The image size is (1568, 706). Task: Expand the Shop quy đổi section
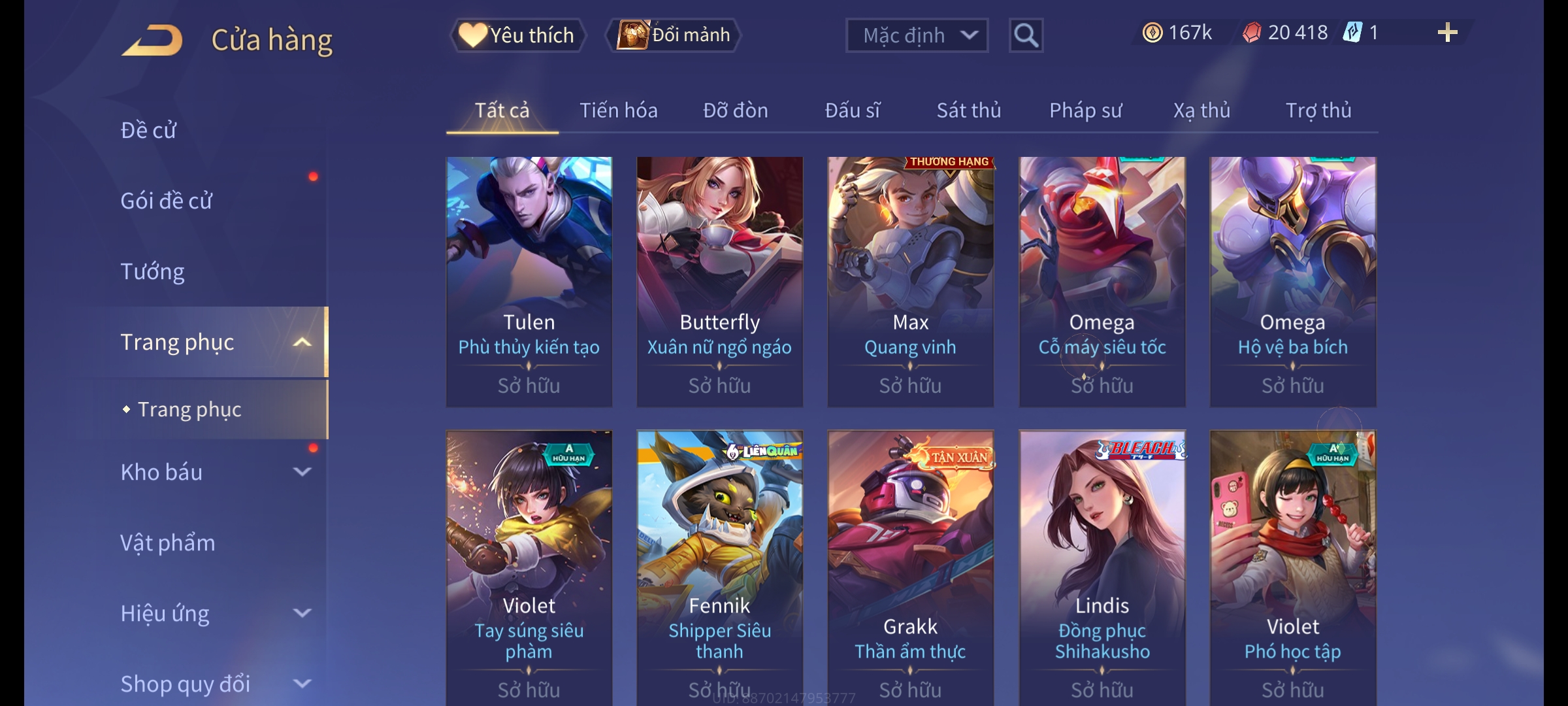click(x=302, y=684)
